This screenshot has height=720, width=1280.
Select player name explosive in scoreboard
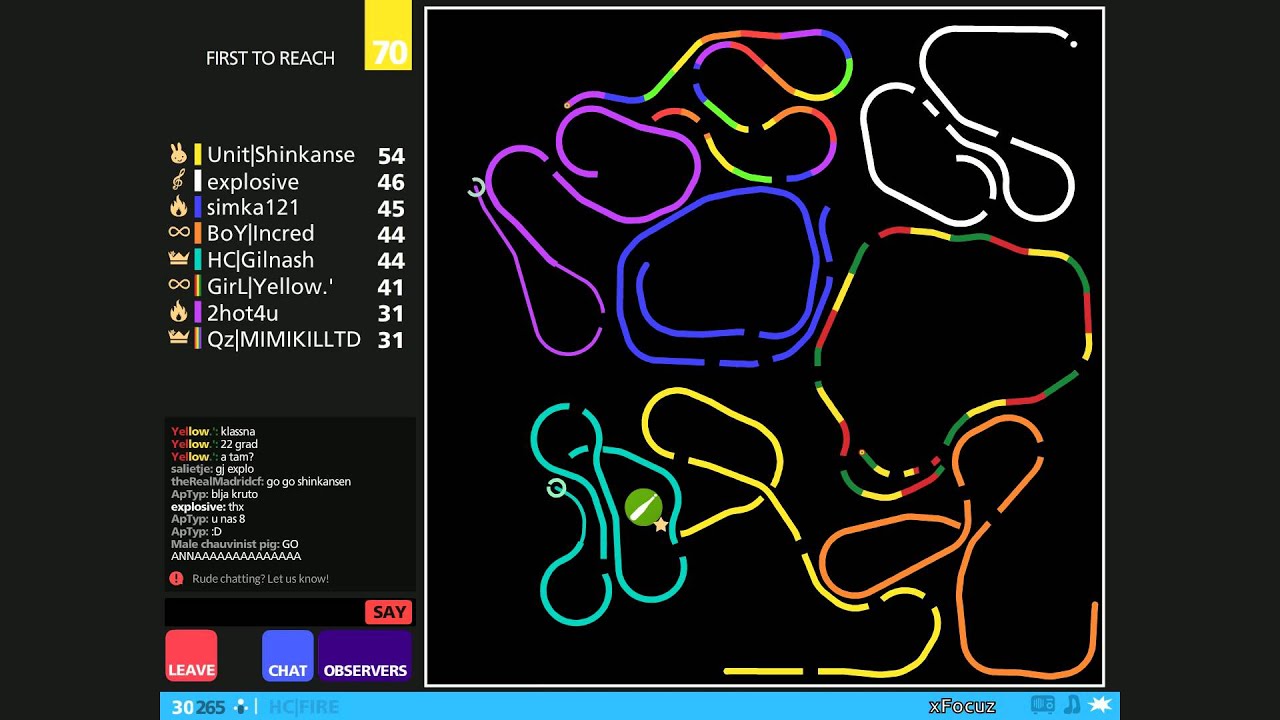tap(253, 182)
